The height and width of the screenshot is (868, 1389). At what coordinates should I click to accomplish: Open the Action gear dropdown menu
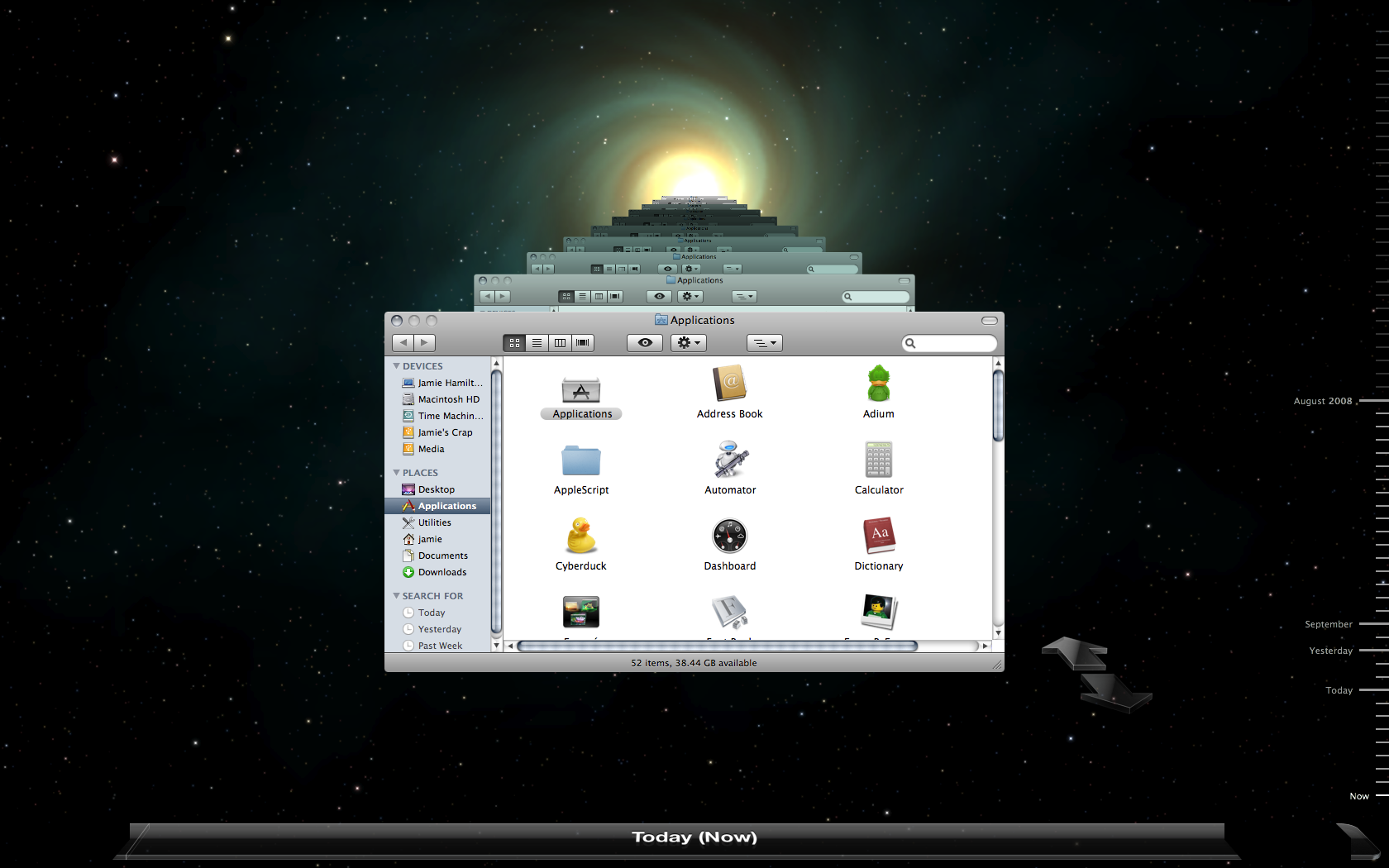(689, 343)
